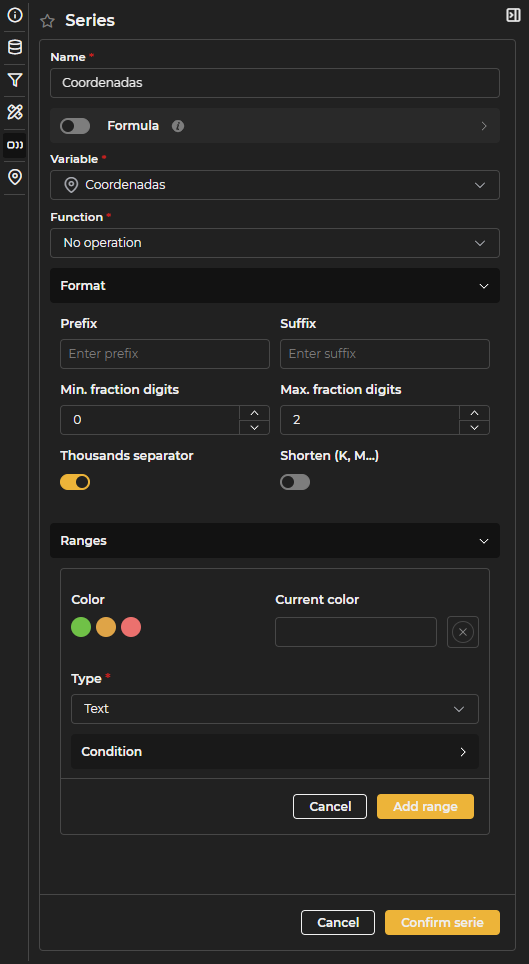Click the Confirm serie button

point(442,922)
